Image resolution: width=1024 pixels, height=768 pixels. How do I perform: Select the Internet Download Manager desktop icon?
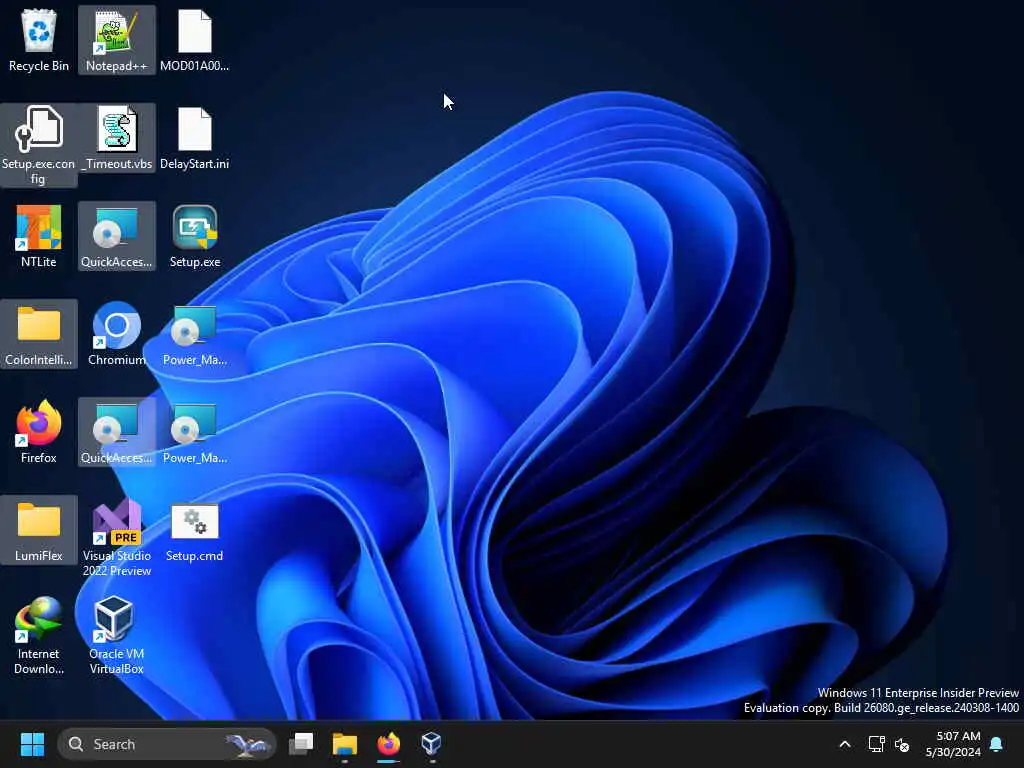pos(39,635)
